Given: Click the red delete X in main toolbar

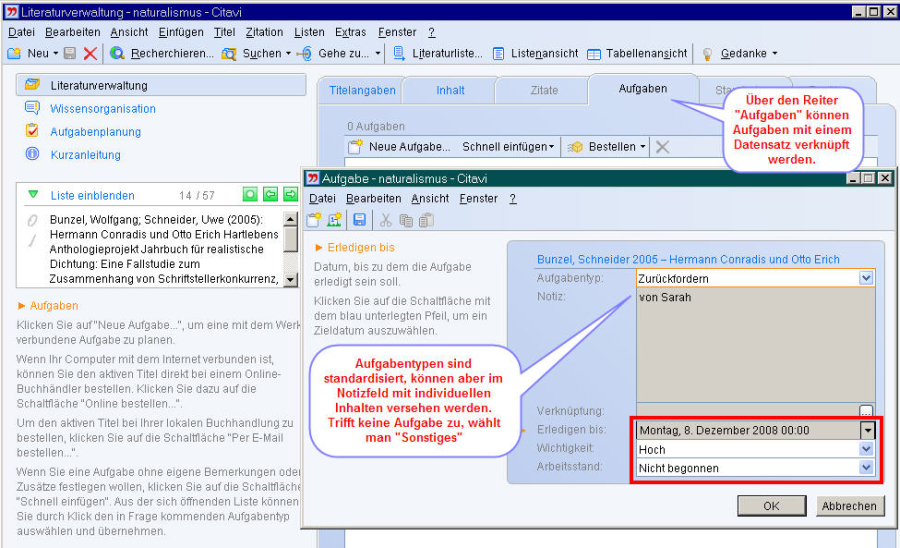Looking at the screenshot, I should pos(91,53).
